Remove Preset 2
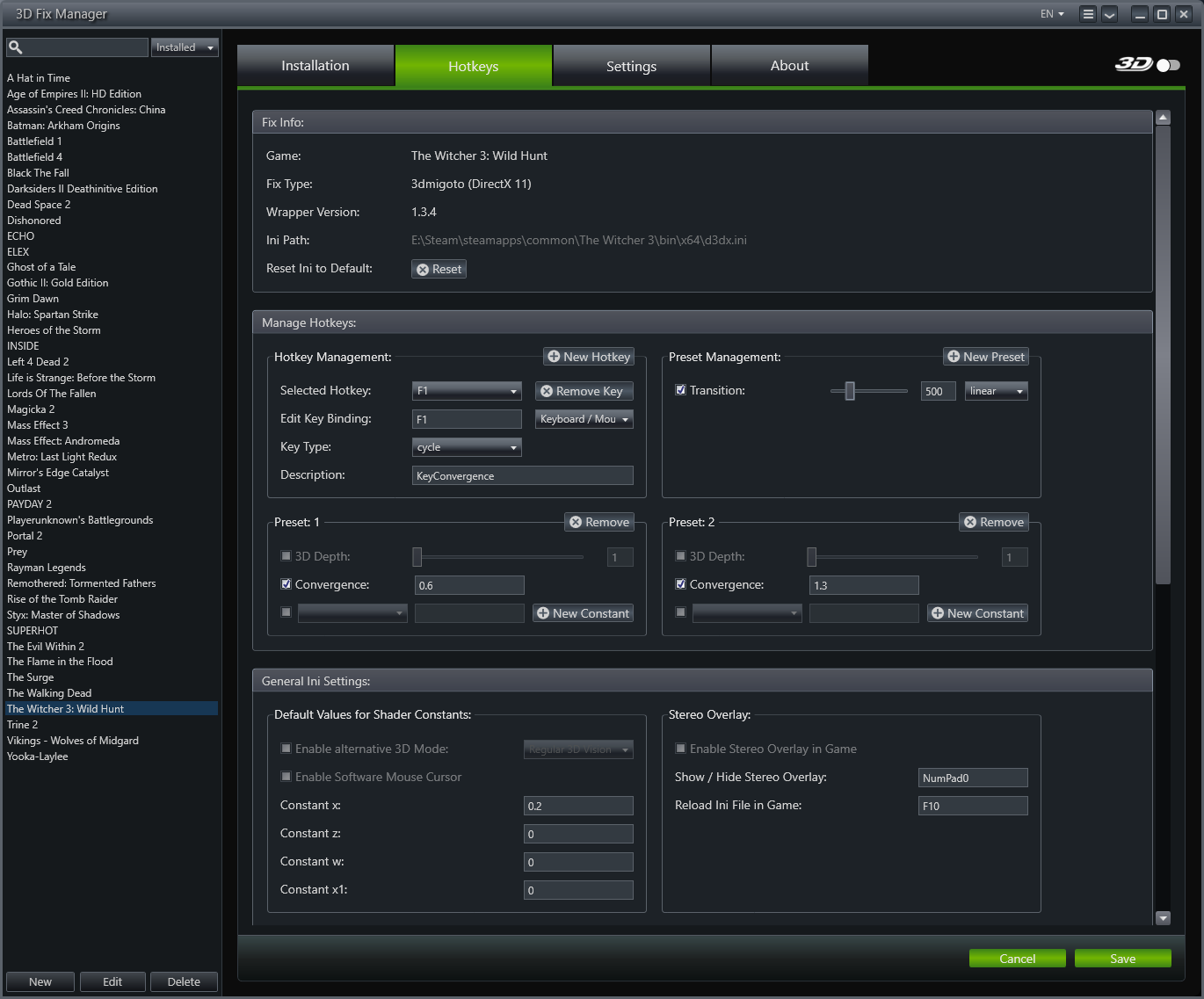This screenshot has height=999, width=1204. point(994,522)
